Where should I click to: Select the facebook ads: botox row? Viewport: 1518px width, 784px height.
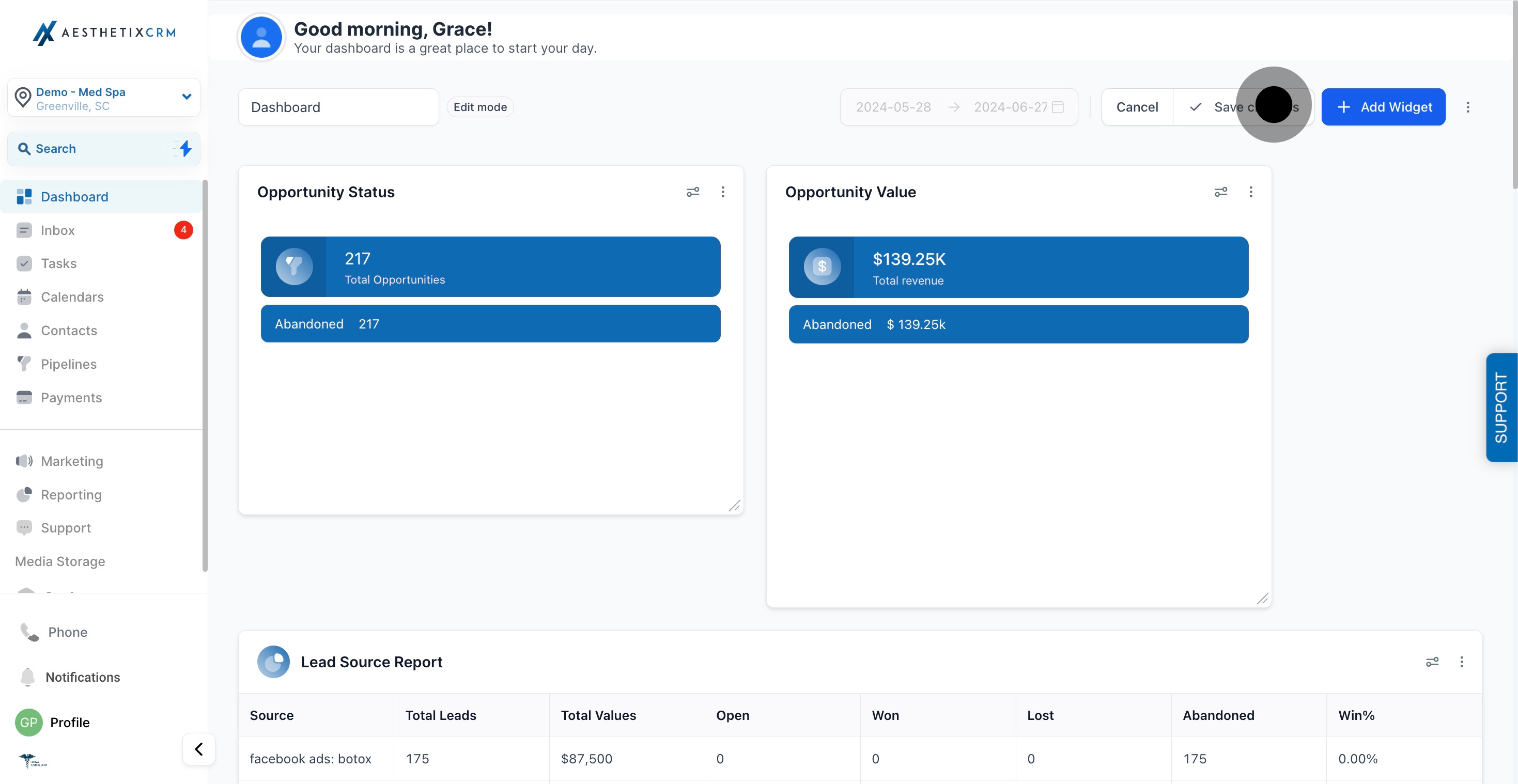860,759
